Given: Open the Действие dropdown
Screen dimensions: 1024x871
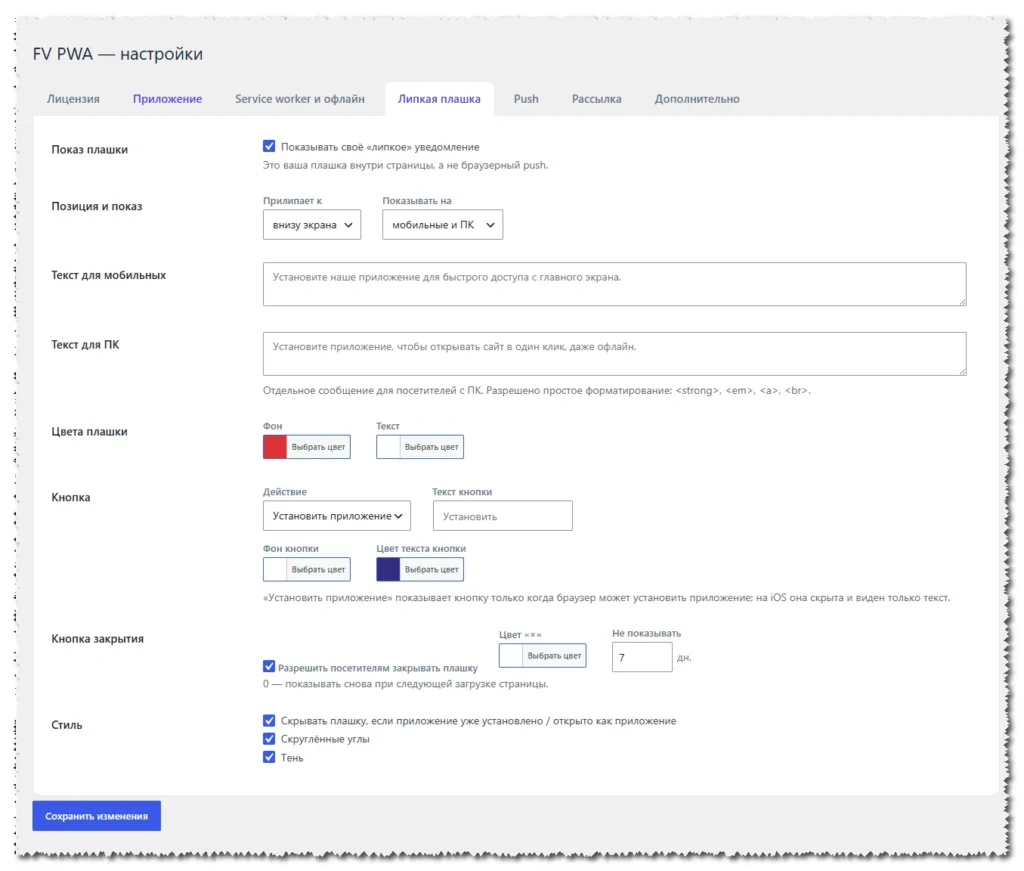Looking at the screenshot, I should point(337,516).
